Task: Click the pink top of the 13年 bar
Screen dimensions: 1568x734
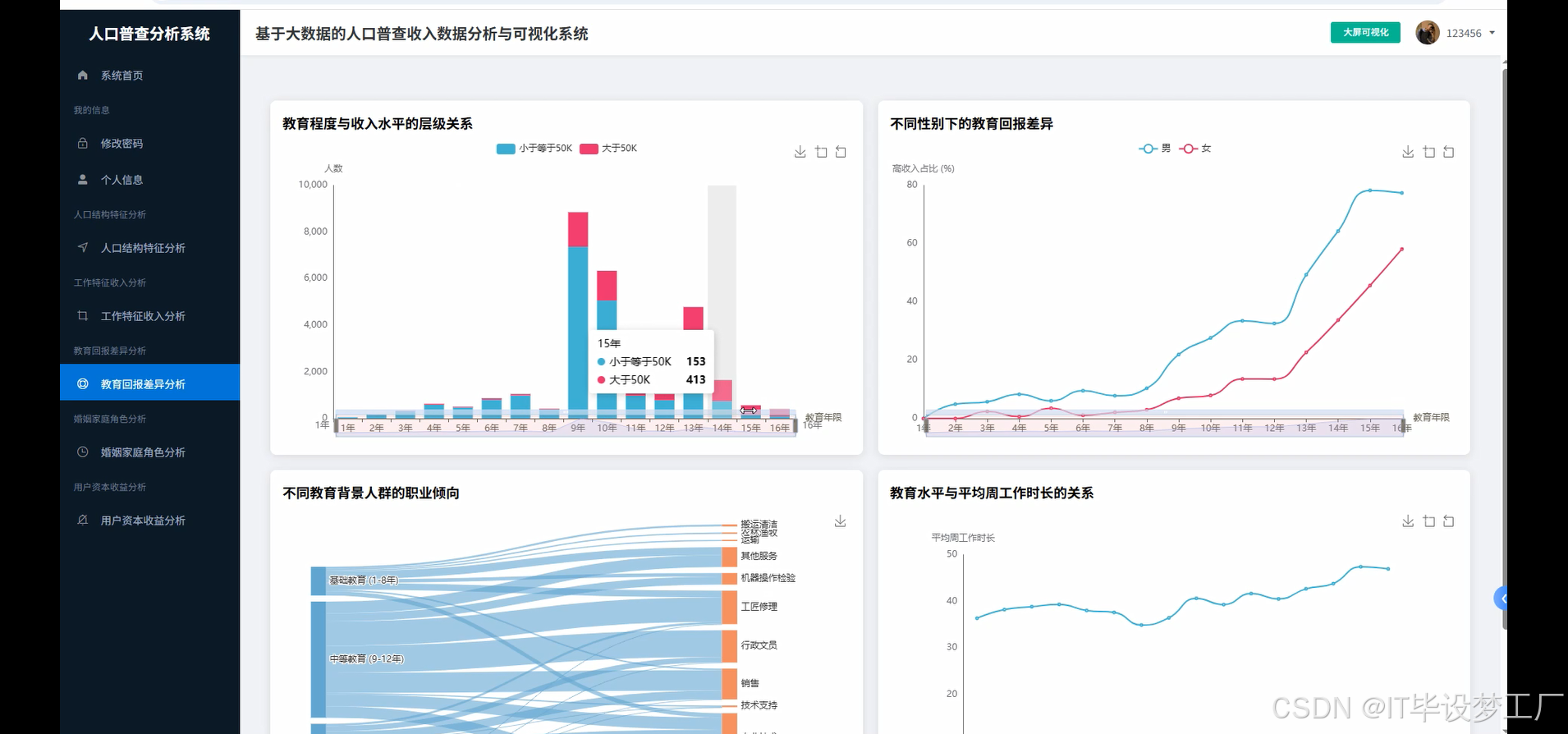Action: pyautogui.click(x=694, y=319)
